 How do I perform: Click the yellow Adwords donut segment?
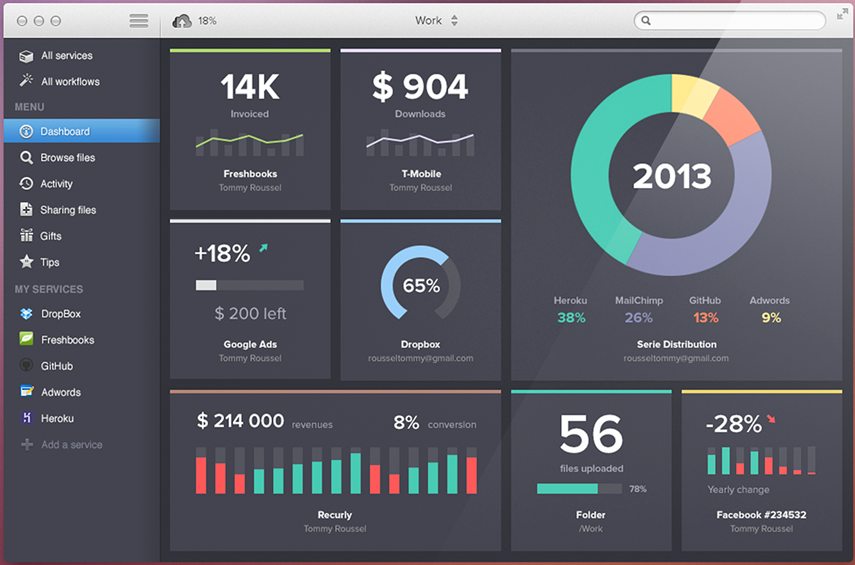[691, 94]
